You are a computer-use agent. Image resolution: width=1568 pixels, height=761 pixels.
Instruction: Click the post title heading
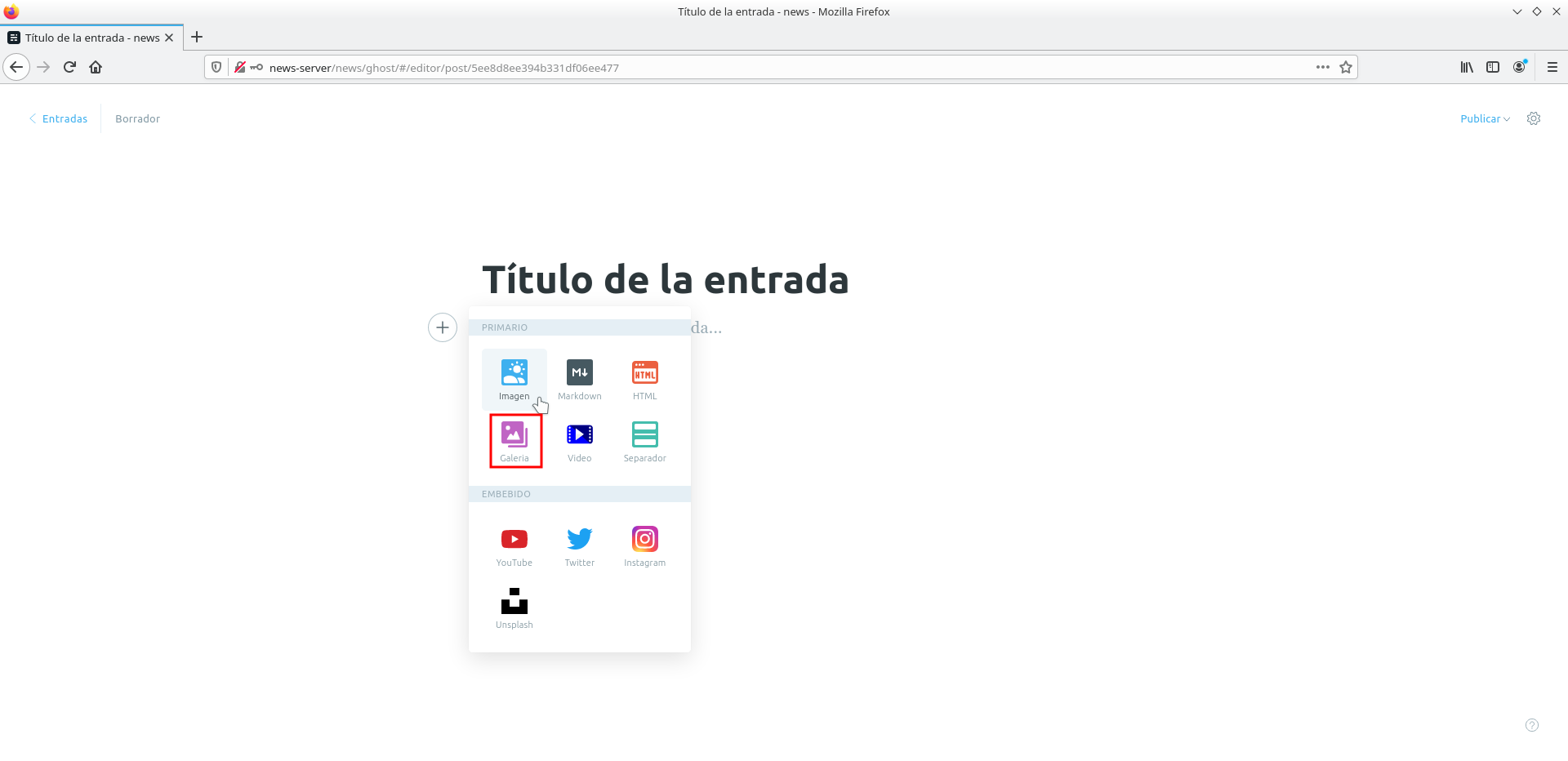665,279
